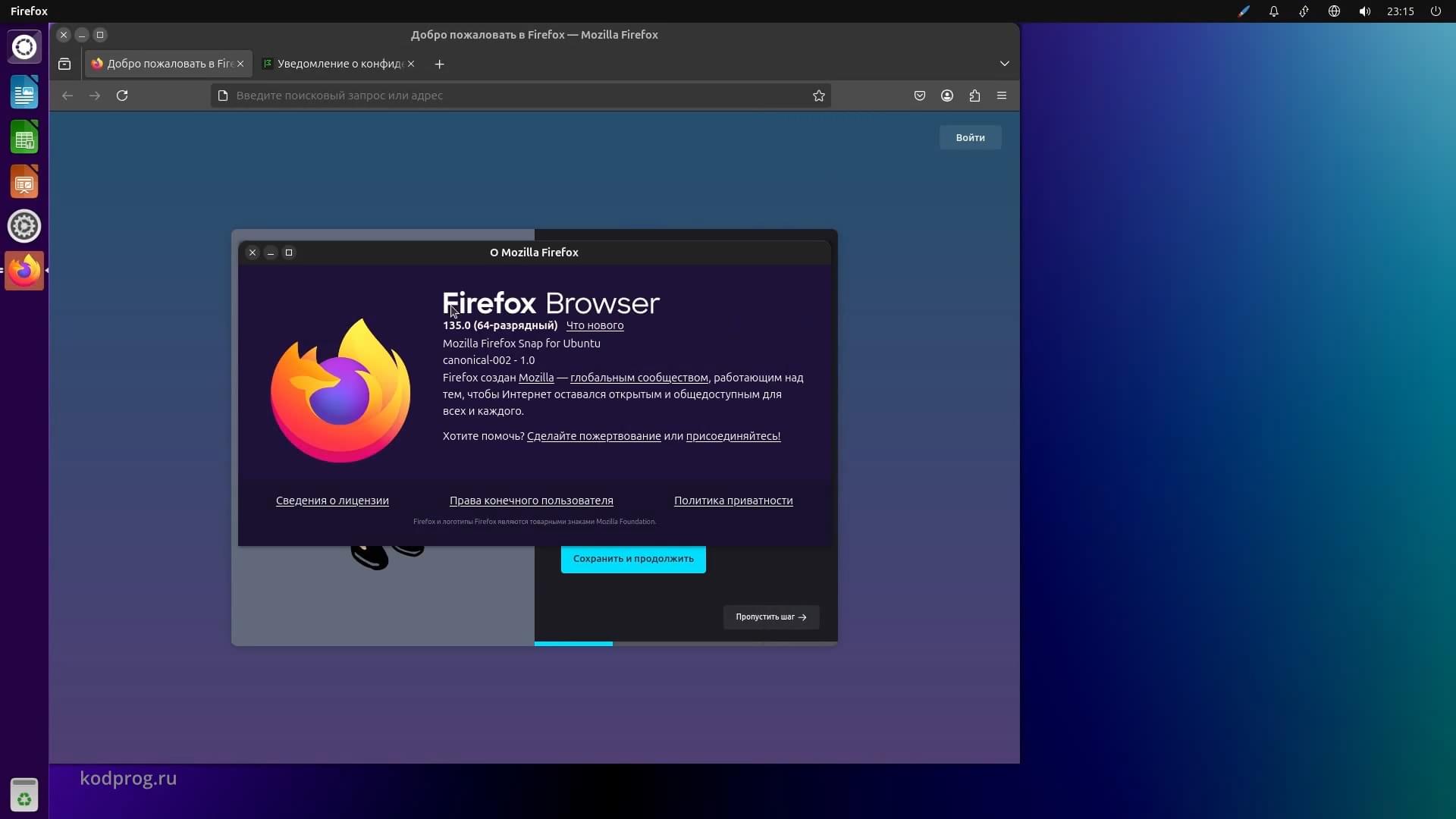Screen dimensions: 1456x819
Task: Click the 'Mozilla Firefox Snap for Ubuntu' text
Action: point(522,344)
